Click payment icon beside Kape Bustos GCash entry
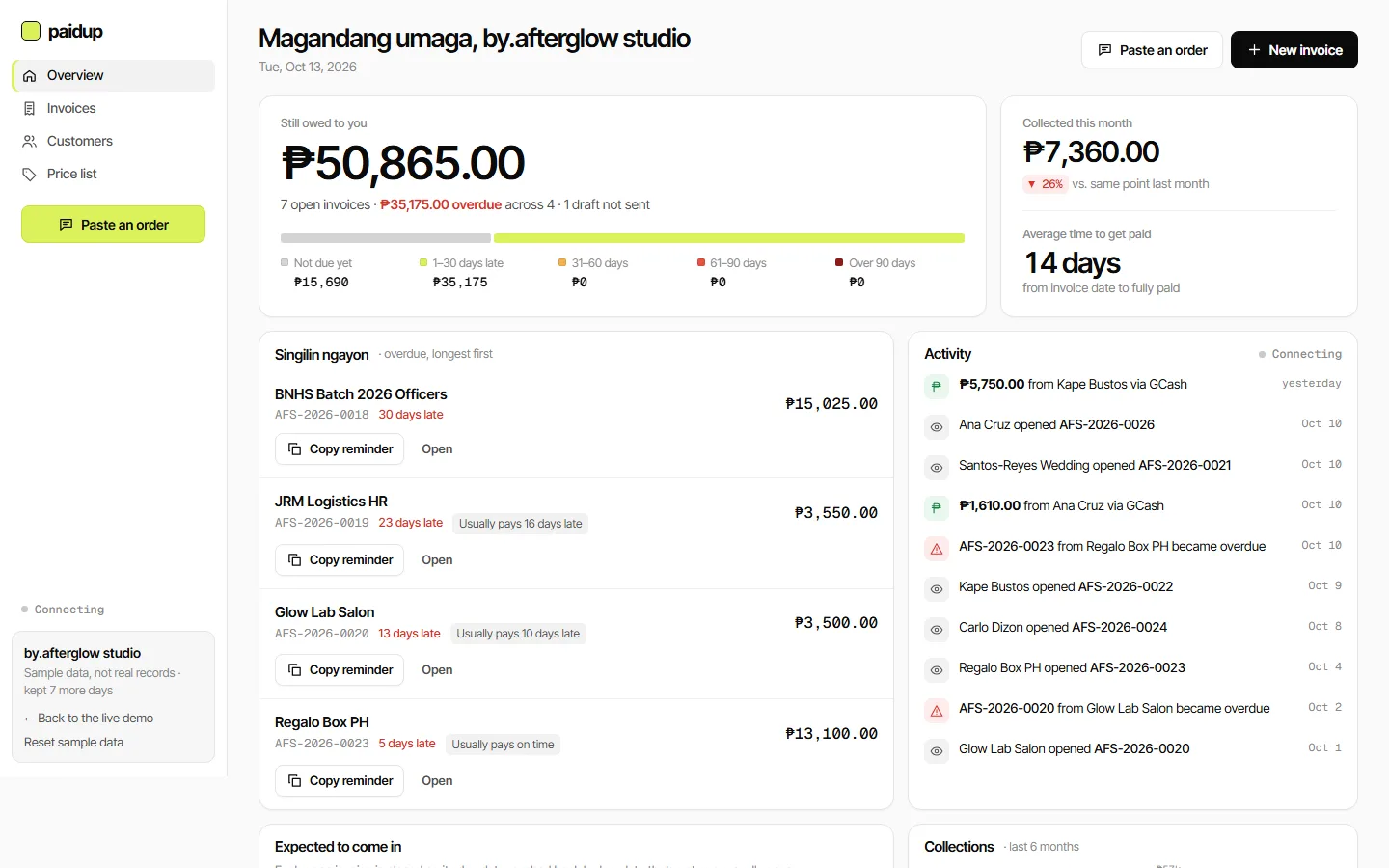The width and height of the screenshot is (1389, 868). tap(936, 386)
